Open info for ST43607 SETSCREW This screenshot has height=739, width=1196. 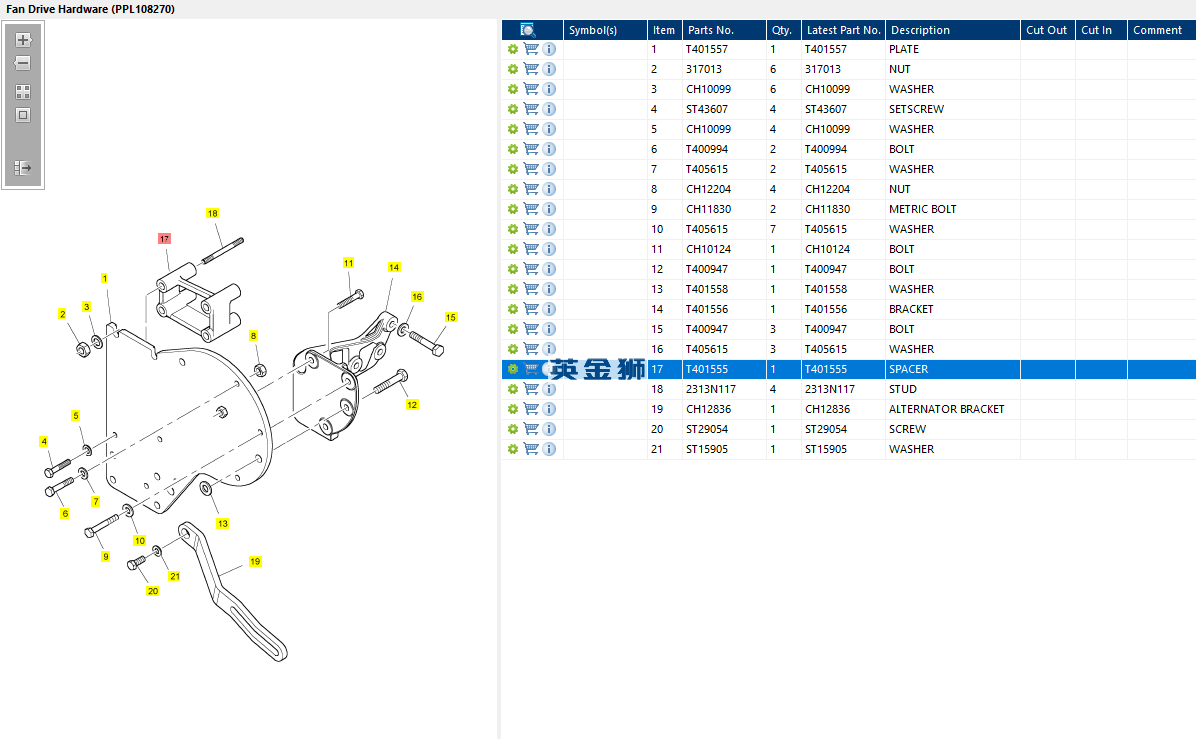(549, 109)
